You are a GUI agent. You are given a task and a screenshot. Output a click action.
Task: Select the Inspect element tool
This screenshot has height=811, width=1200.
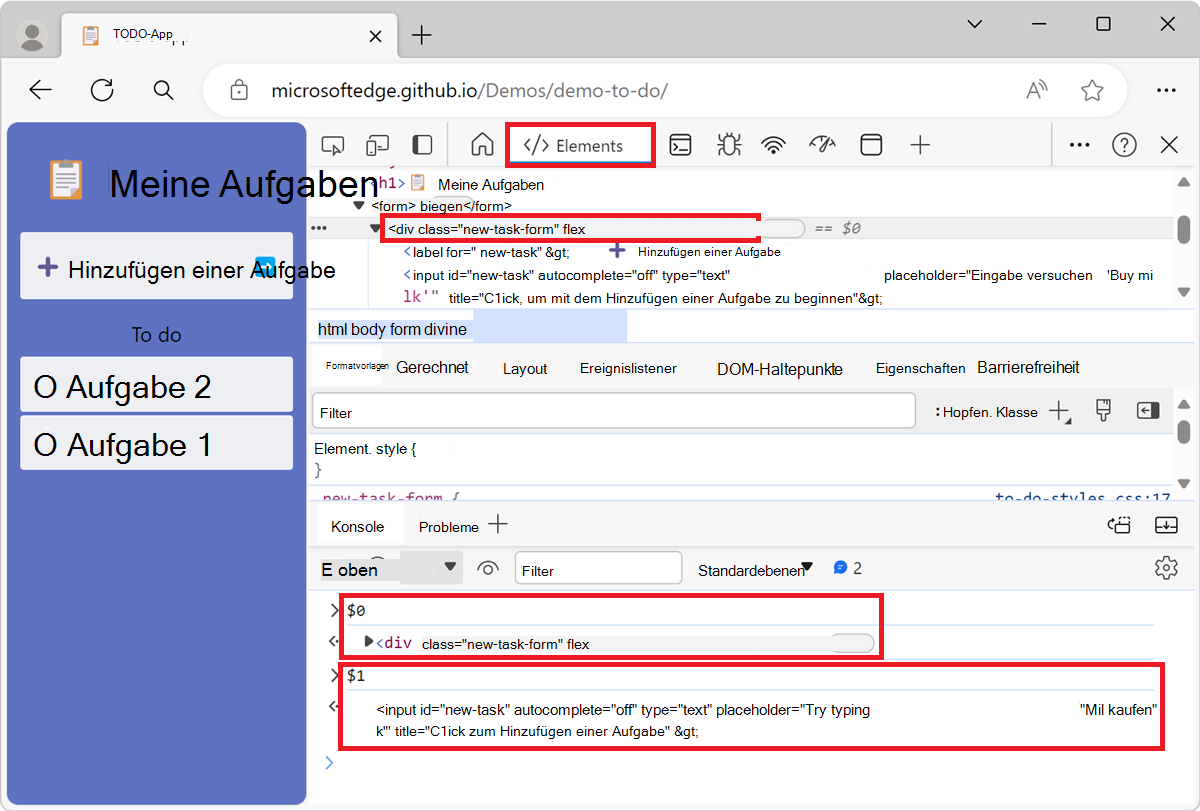tap(333, 144)
